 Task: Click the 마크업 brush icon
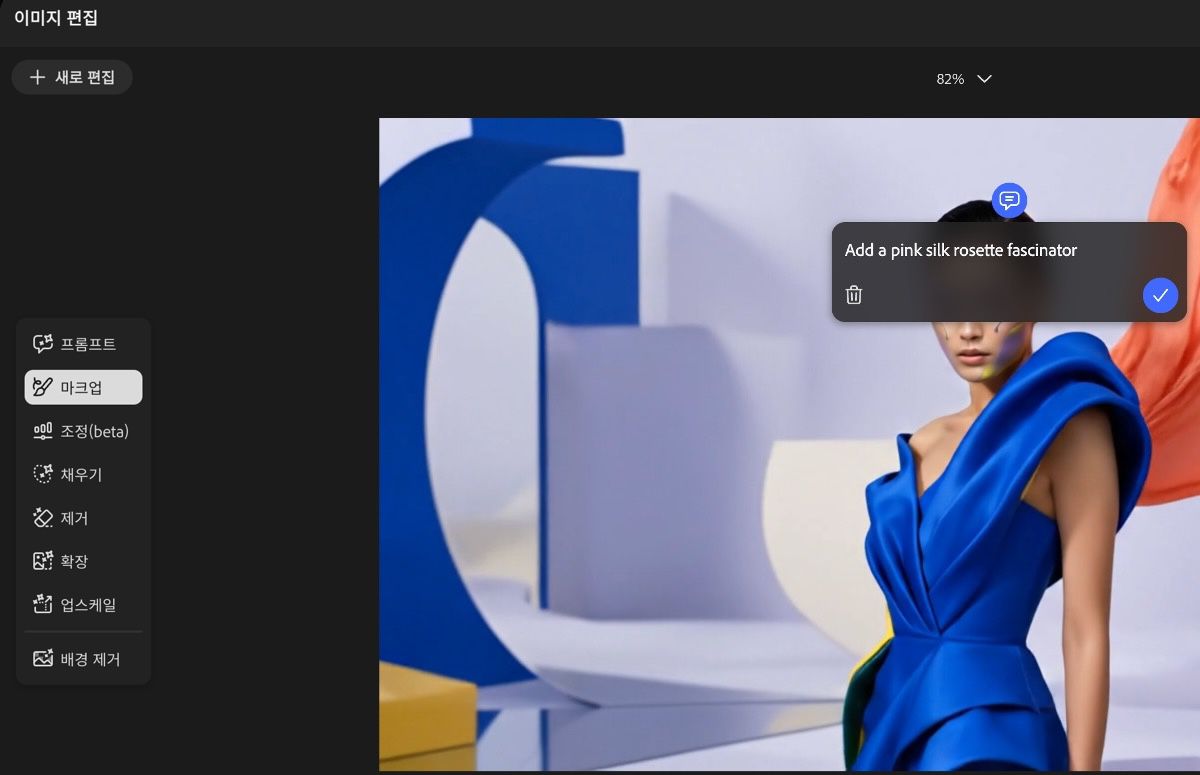[43, 388]
